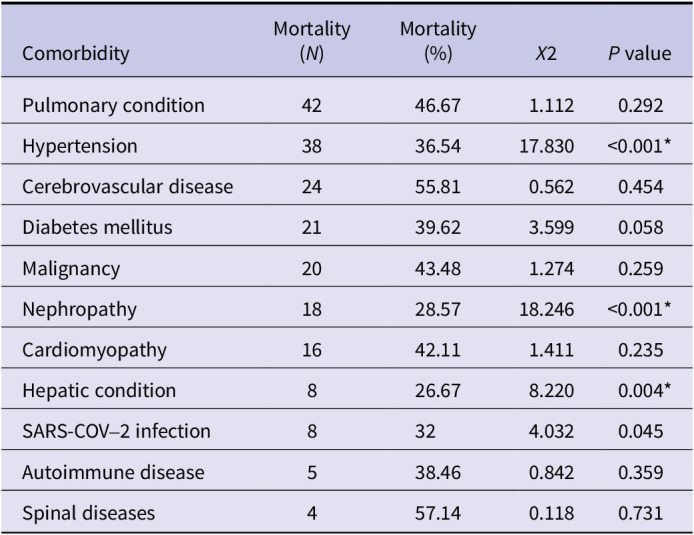Click the P value column header
Viewport: 694px width, 535px height.
639,54
